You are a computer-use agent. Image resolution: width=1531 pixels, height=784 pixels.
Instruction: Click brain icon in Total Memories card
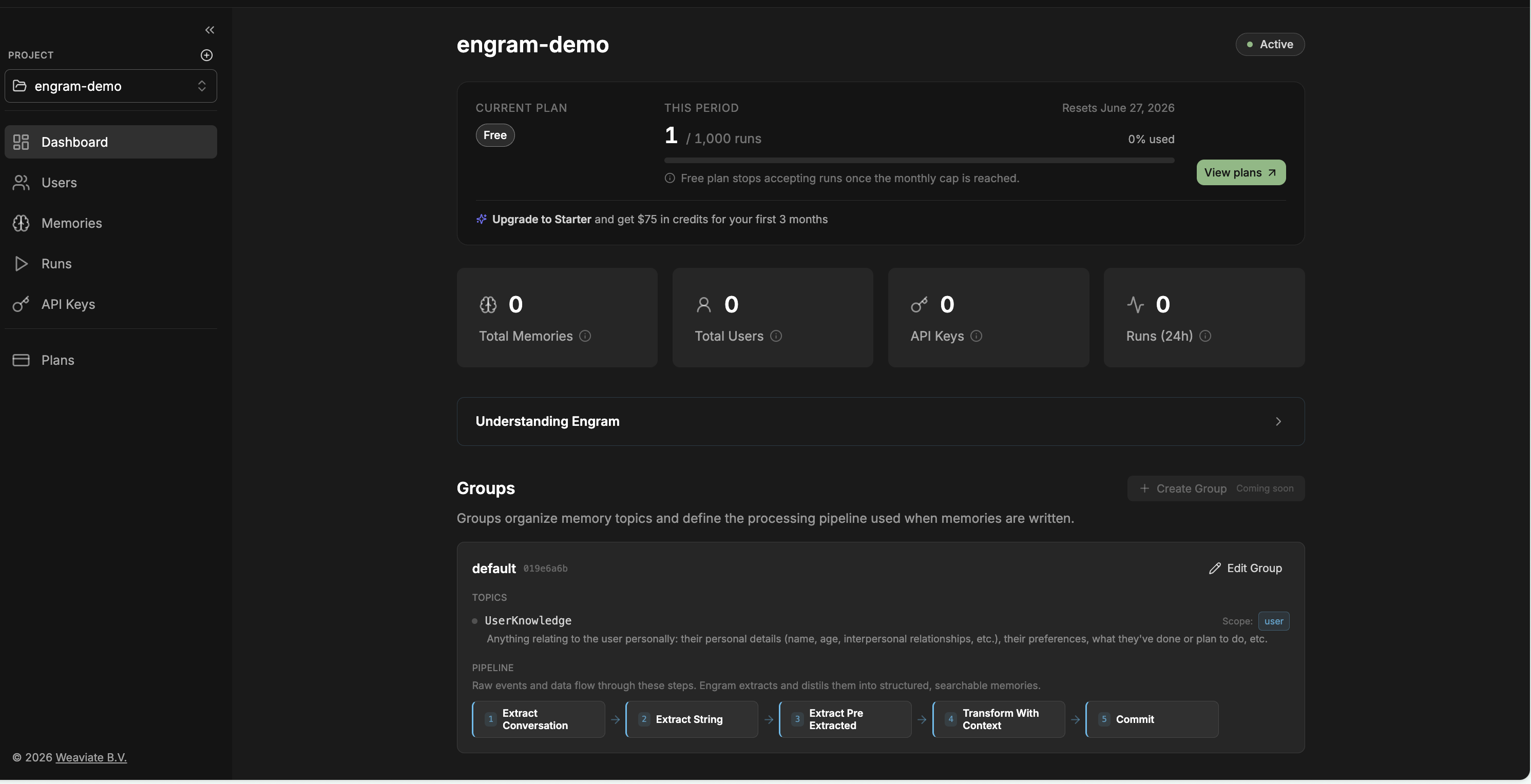click(488, 305)
